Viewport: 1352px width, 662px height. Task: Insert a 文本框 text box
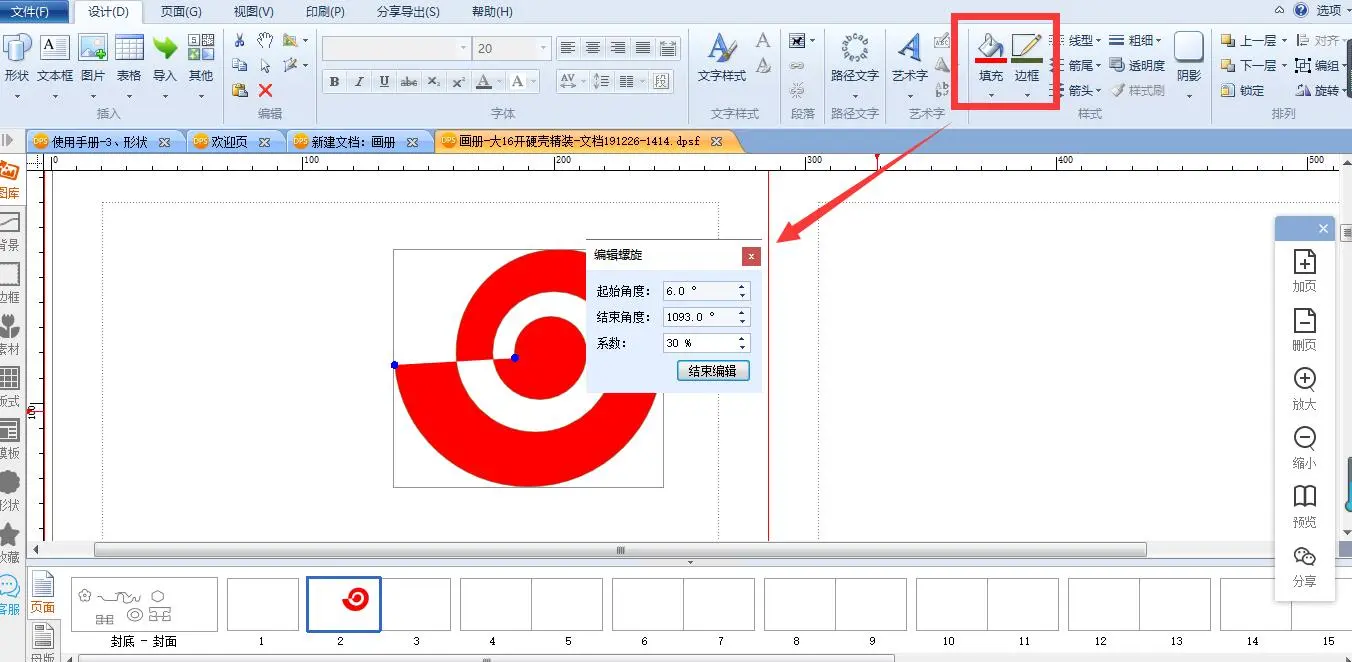[x=55, y=58]
